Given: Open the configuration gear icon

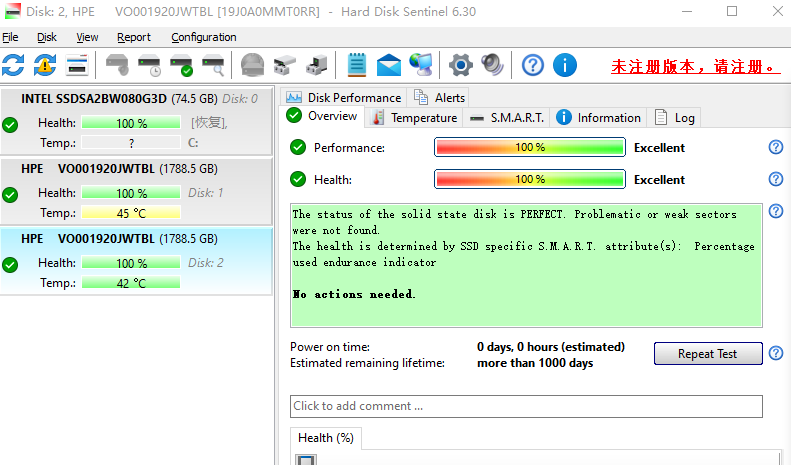Looking at the screenshot, I should tap(460, 66).
